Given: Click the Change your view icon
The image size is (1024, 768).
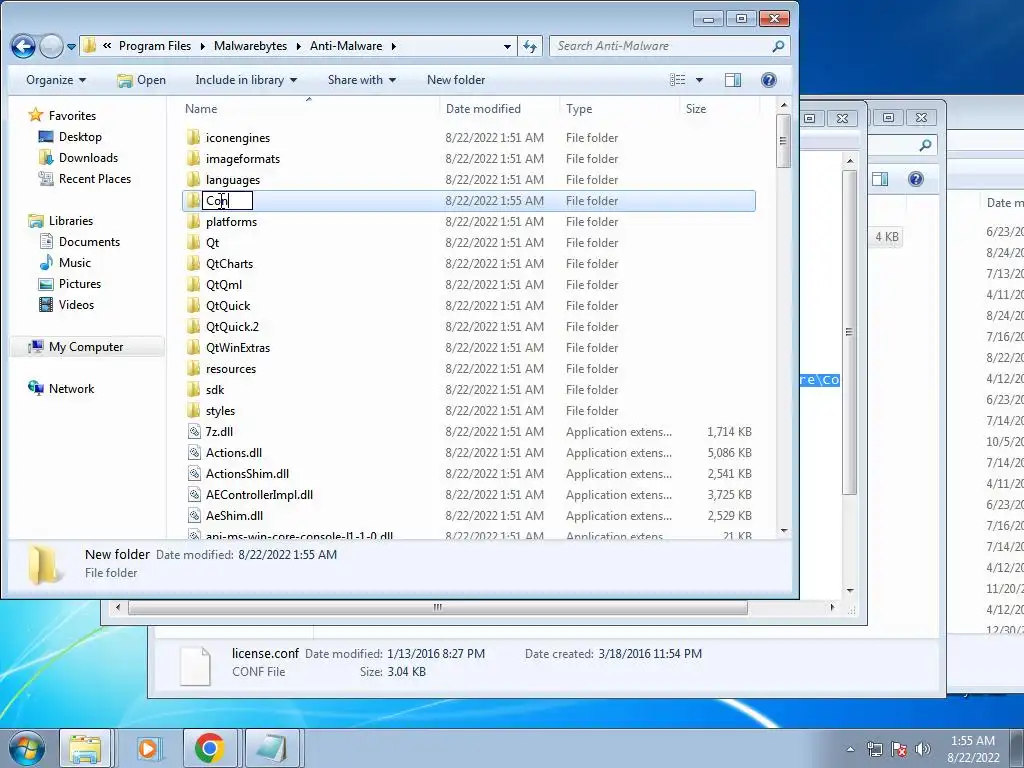Looking at the screenshot, I should pos(678,80).
